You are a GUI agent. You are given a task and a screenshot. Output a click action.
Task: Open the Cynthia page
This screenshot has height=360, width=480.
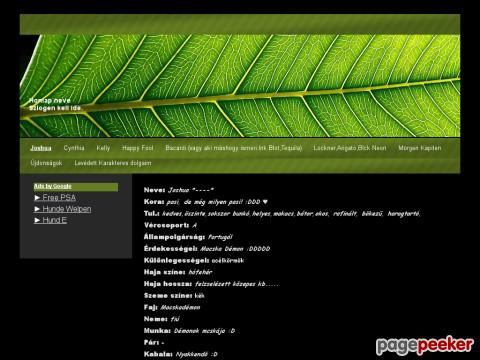pyautogui.click(x=74, y=148)
